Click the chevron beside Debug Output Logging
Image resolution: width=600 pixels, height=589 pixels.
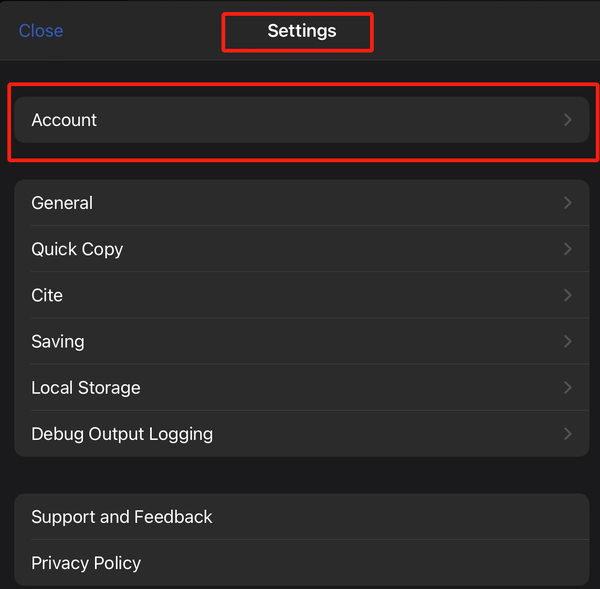[x=568, y=434]
